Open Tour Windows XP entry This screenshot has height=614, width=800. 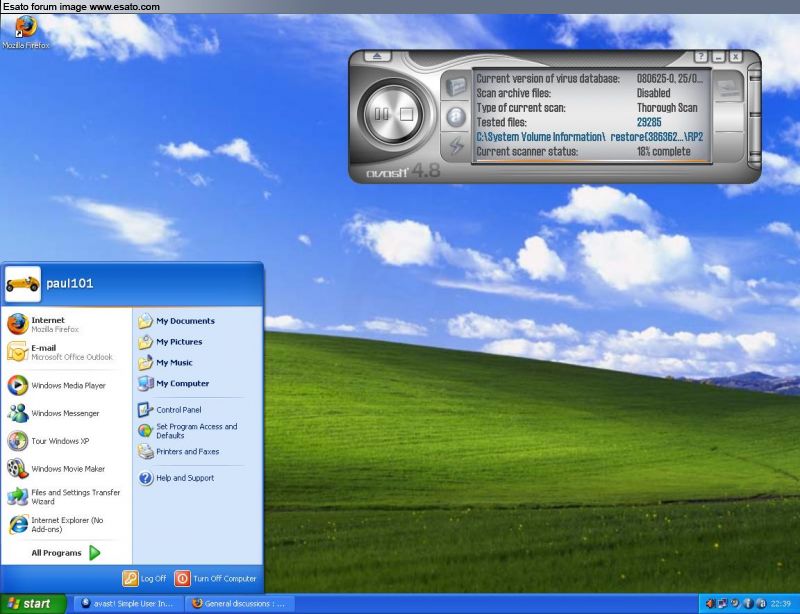pyautogui.click(x=65, y=441)
